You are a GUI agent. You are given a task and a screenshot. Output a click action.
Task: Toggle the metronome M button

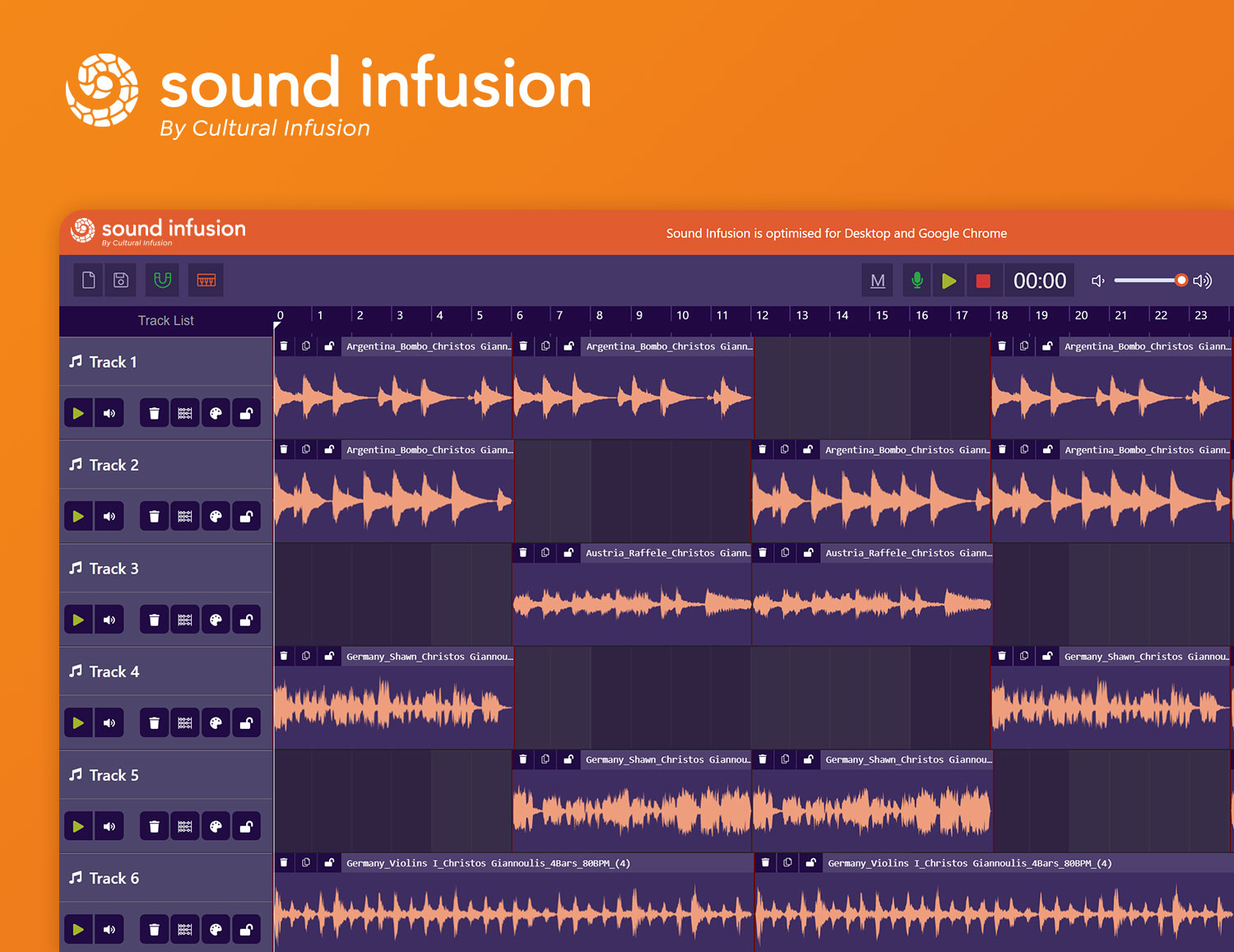(x=878, y=281)
